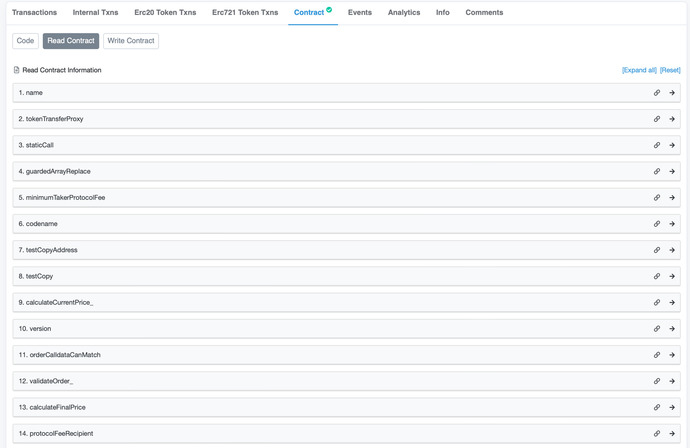690x448 pixels.
Task: Click link icon on calculateFinalPrice row
Action: (657, 408)
